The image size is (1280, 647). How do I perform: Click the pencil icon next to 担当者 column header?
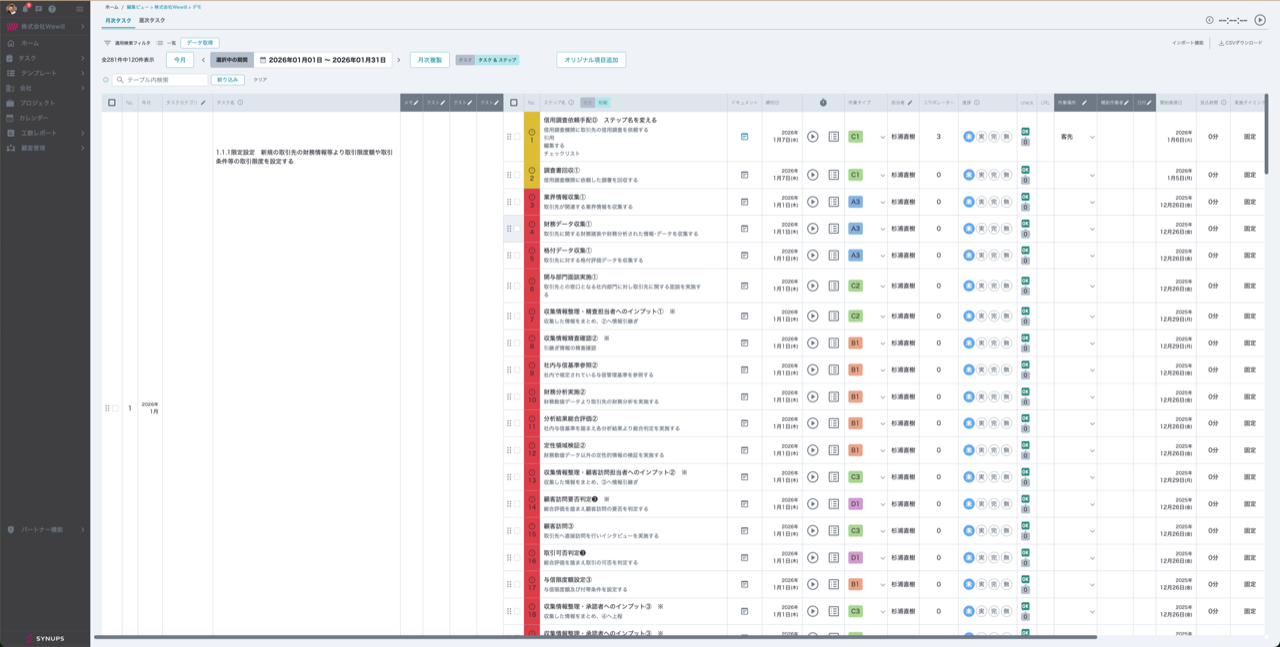pos(912,102)
